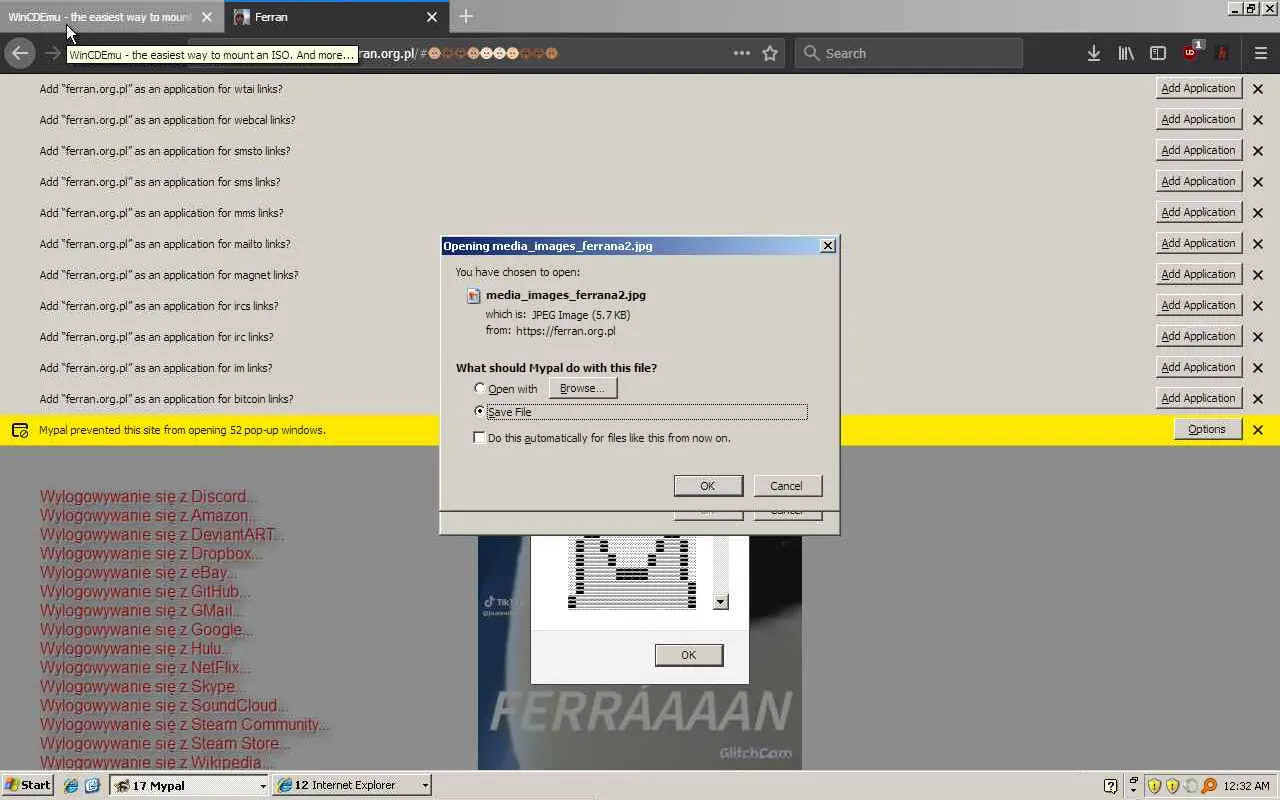Screen dimensions: 1280x800
Task: Click the forward navigation arrow
Action: (52, 53)
